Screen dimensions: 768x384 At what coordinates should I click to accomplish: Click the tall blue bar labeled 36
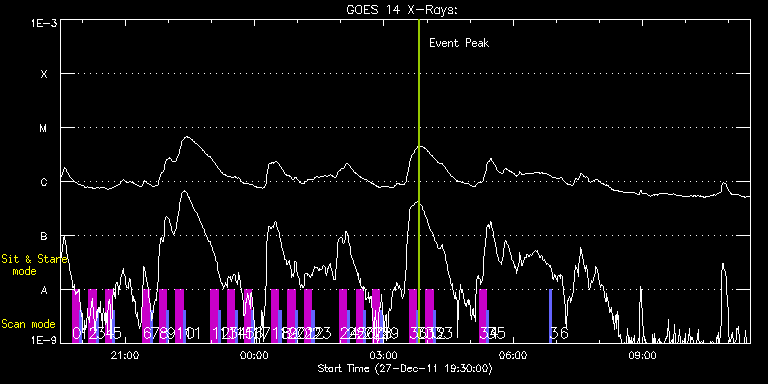pyautogui.click(x=551, y=316)
